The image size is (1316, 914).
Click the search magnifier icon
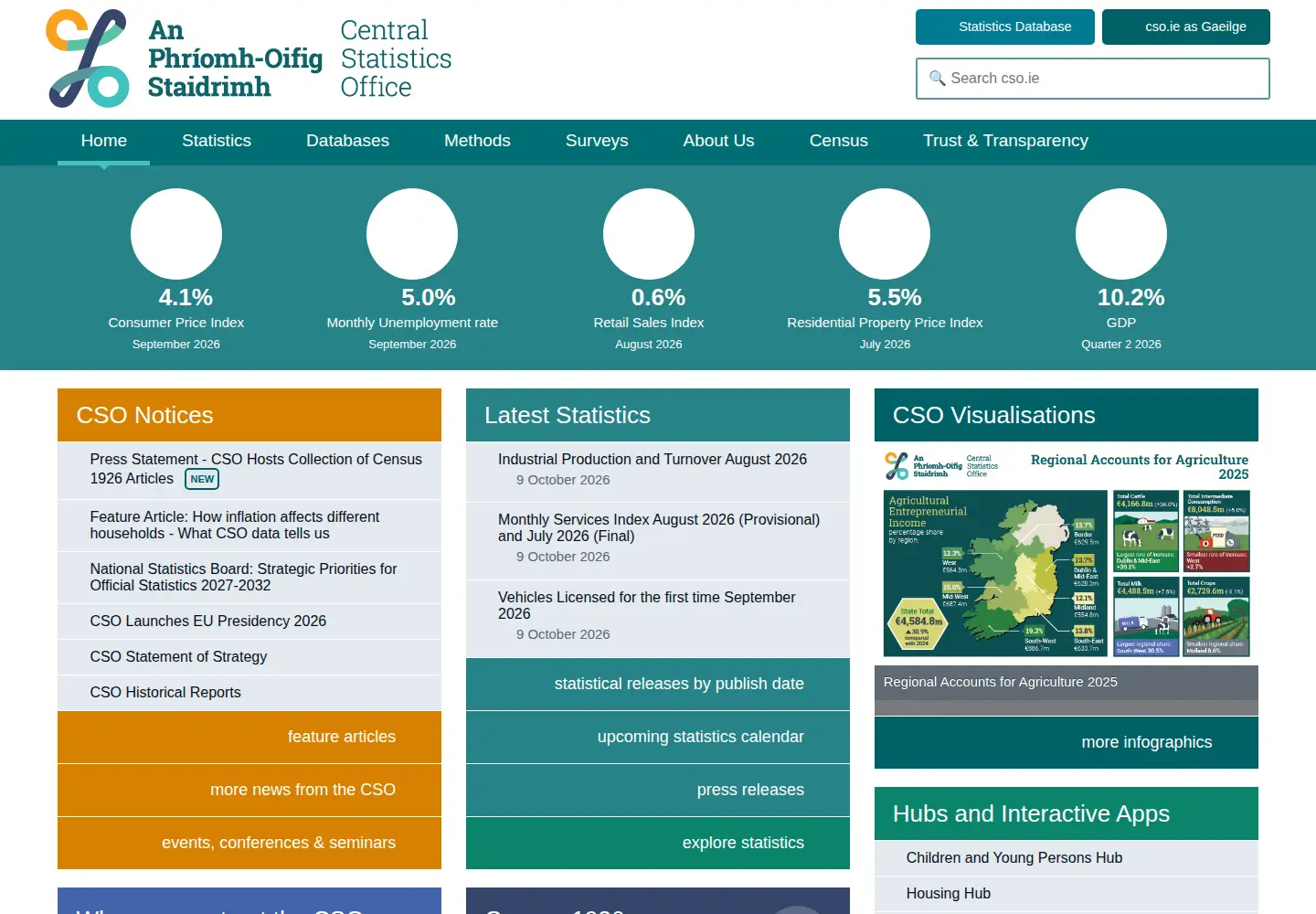coord(937,79)
